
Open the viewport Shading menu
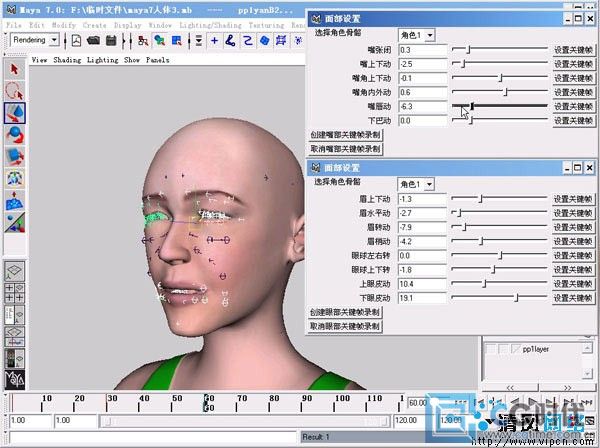coord(67,60)
